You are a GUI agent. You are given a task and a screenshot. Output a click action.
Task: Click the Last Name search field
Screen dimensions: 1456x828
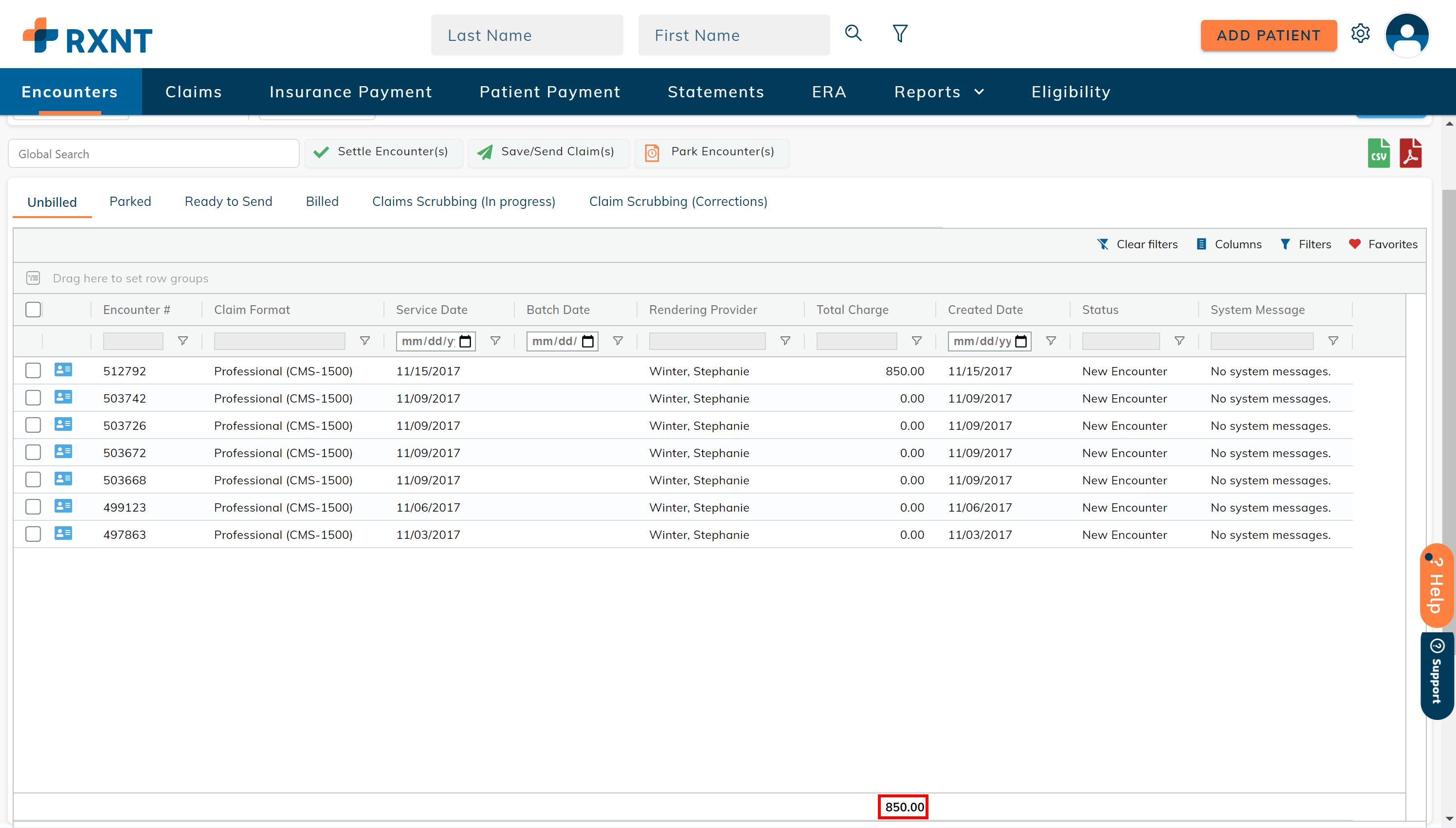(527, 35)
